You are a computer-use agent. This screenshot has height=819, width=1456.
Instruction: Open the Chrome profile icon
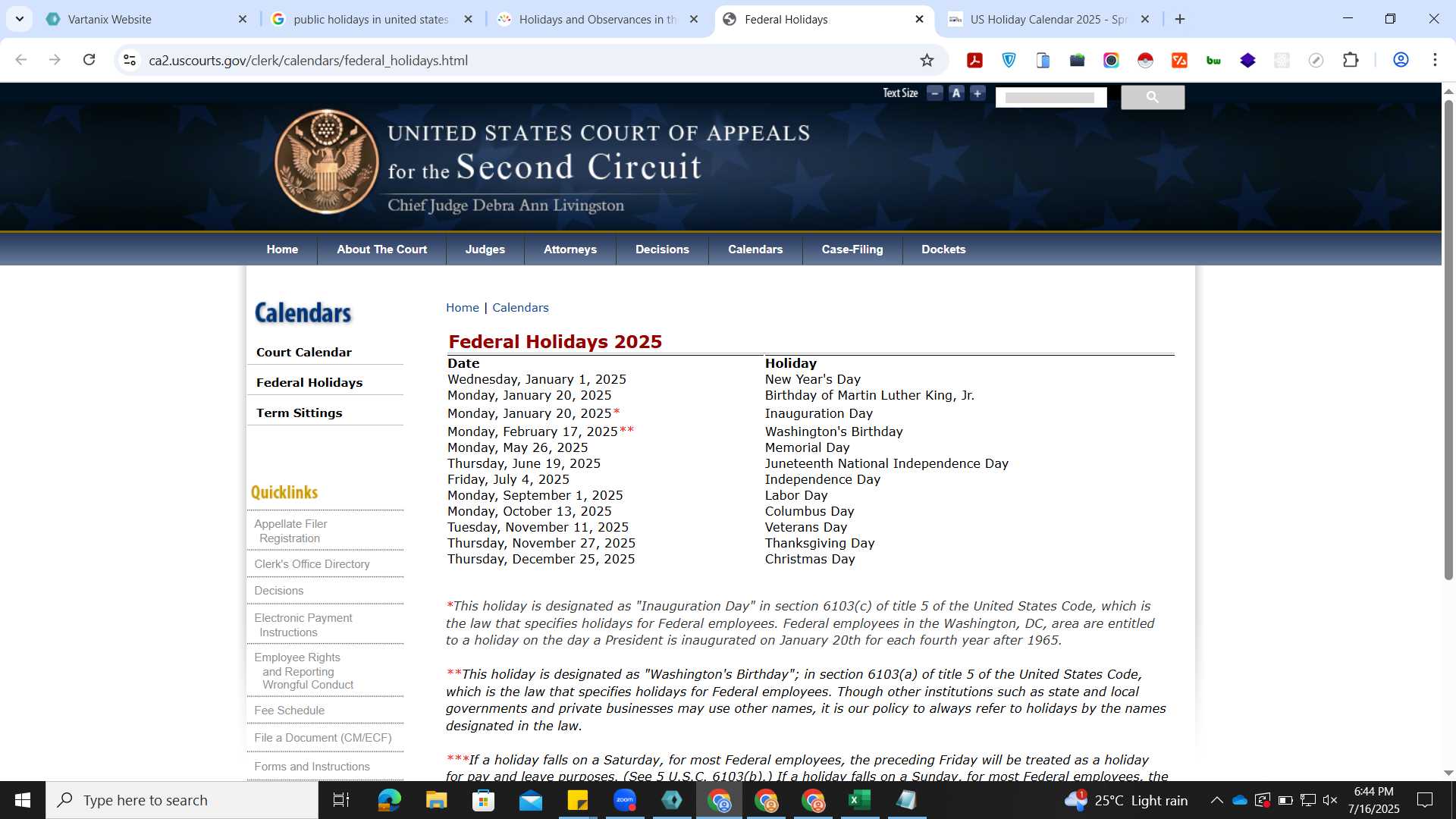coord(1401,60)
